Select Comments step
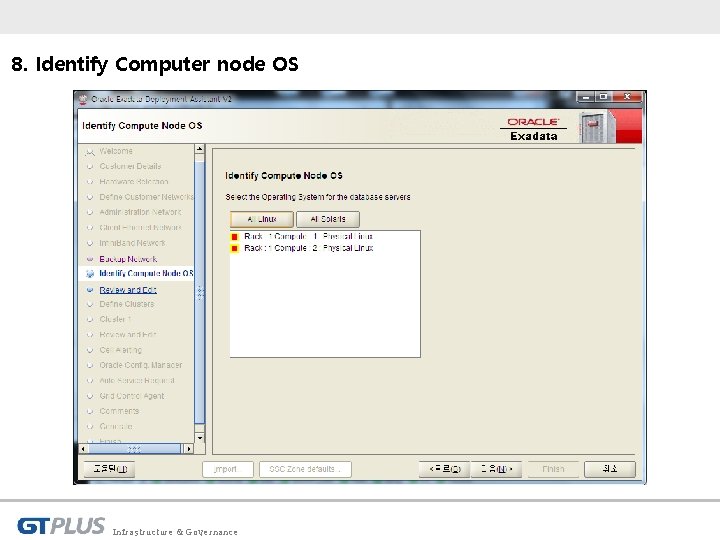The image size is (720, 540). [119, 411]
